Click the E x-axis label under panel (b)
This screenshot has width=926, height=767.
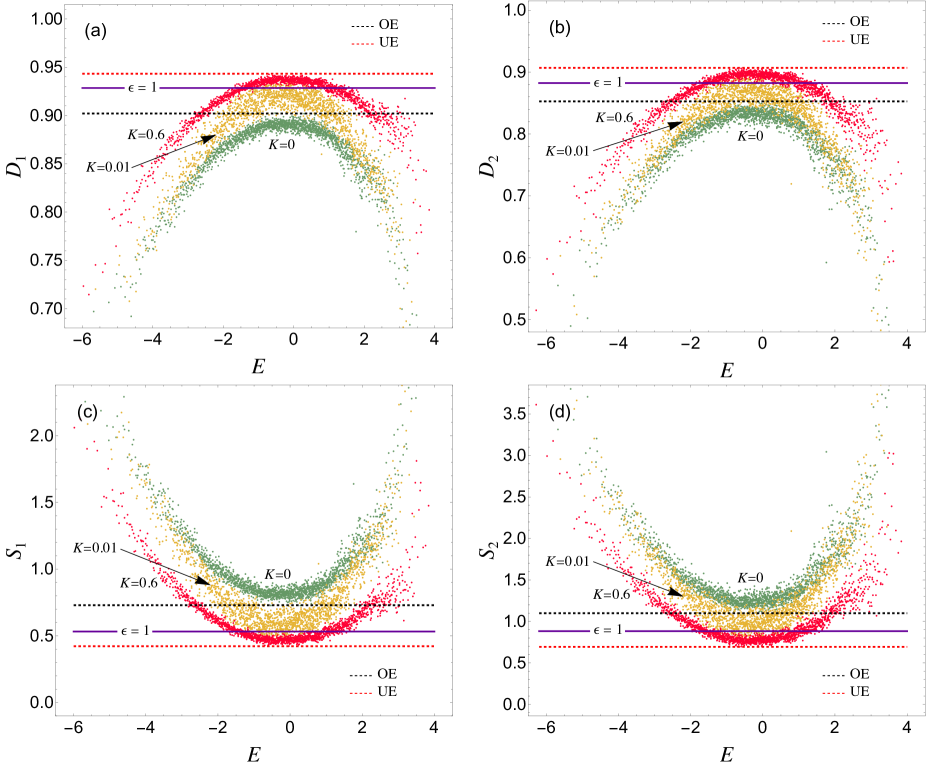coord(727,370)
